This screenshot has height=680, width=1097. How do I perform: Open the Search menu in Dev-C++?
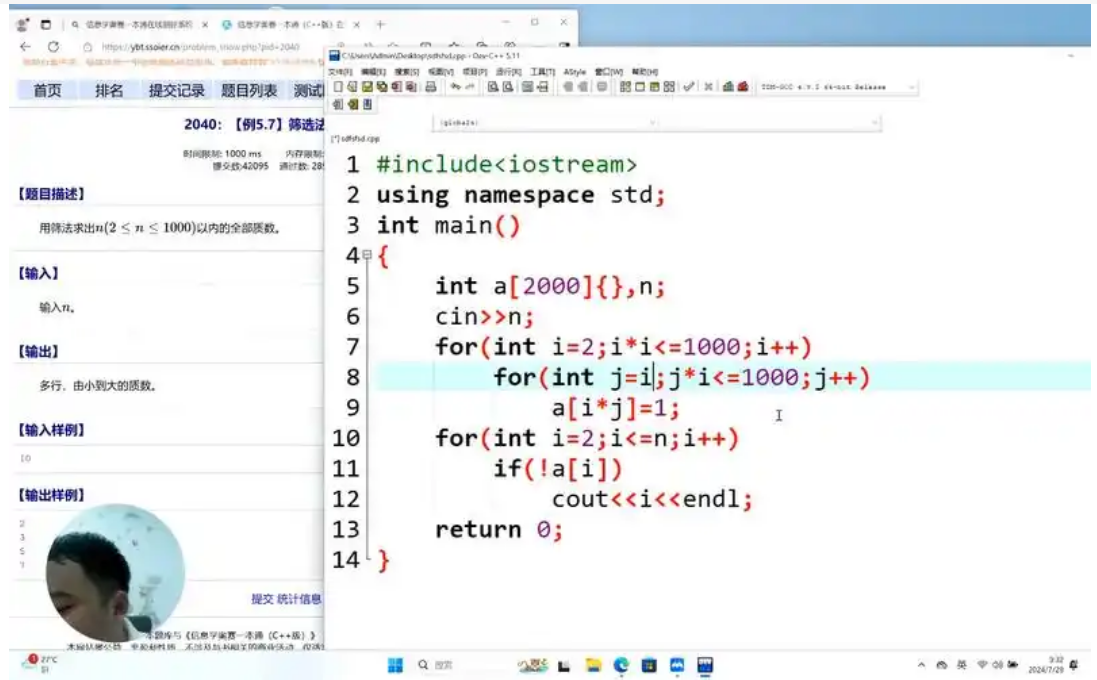click(406, 71)
